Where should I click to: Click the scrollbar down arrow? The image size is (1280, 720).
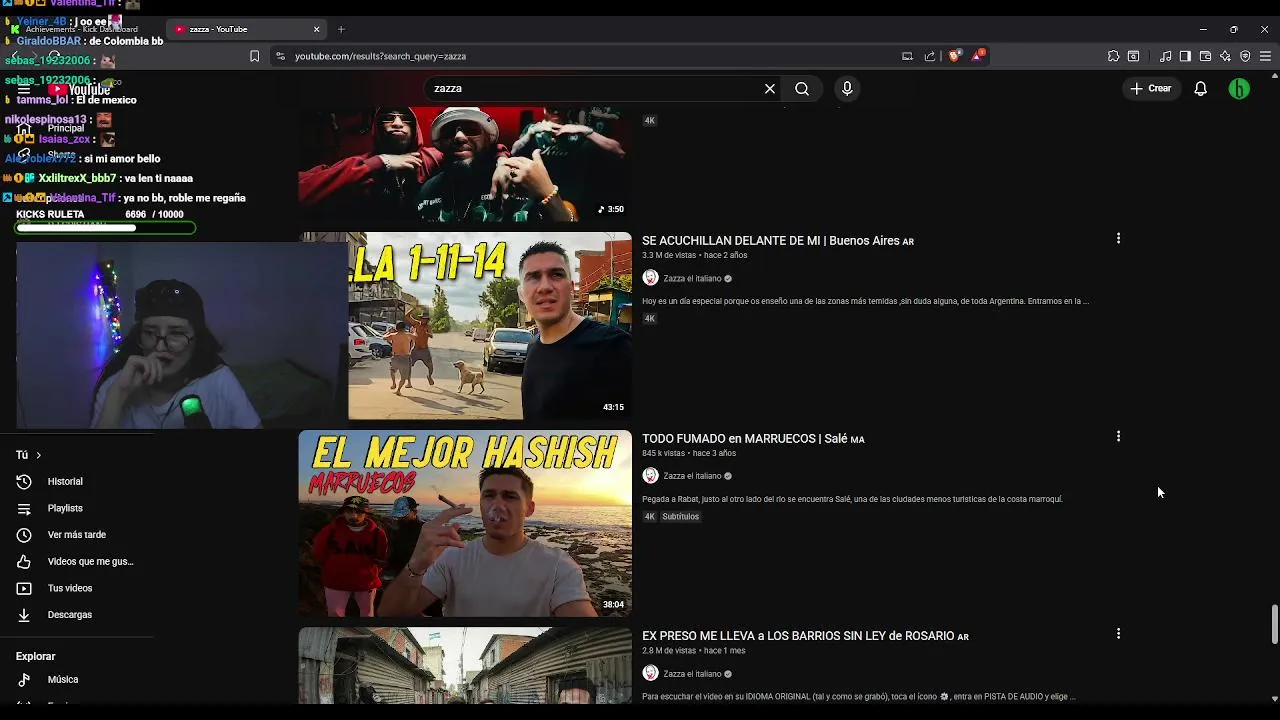point(1274,698)
